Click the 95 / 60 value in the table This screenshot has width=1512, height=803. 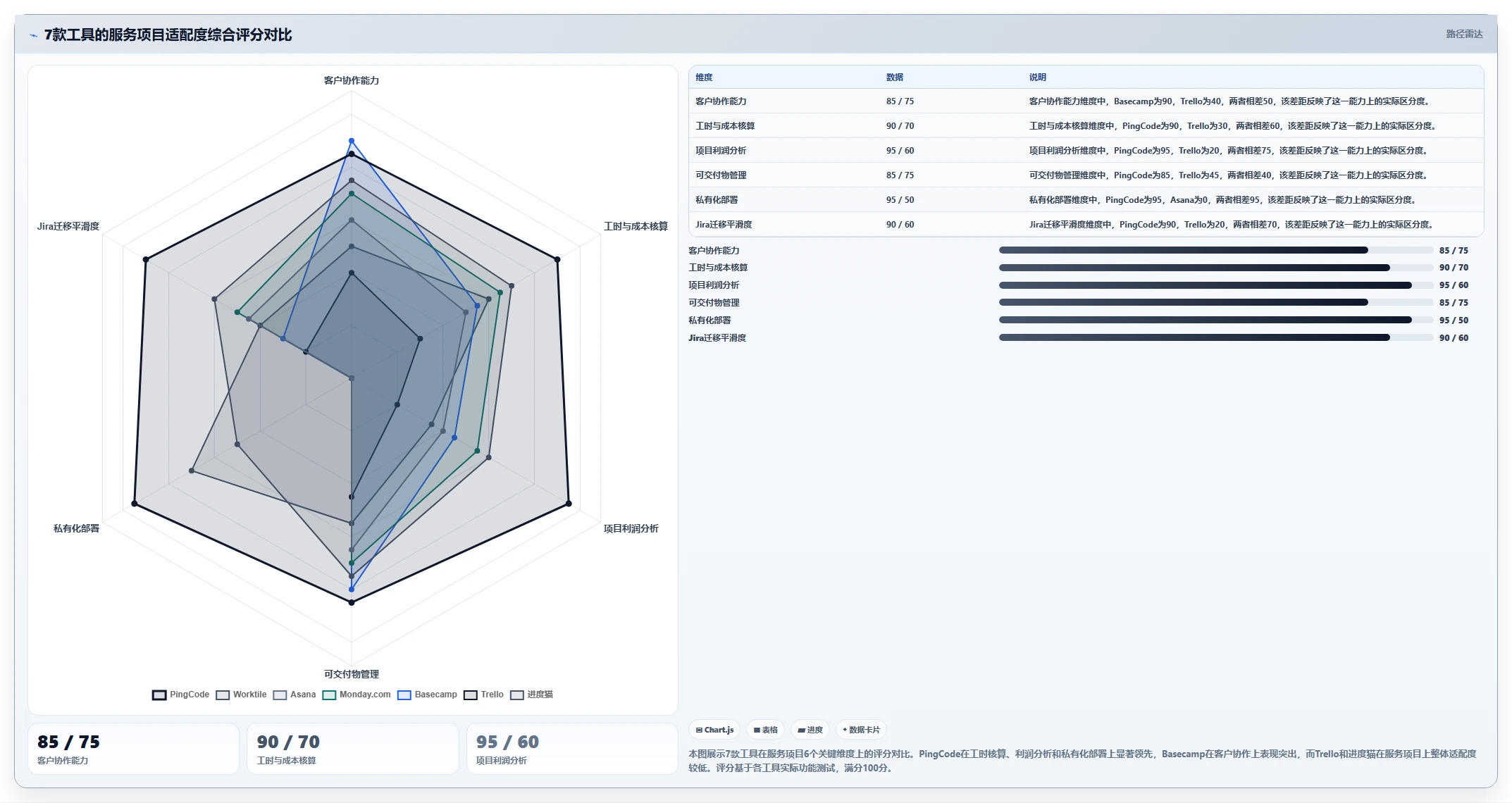(900, 151)
